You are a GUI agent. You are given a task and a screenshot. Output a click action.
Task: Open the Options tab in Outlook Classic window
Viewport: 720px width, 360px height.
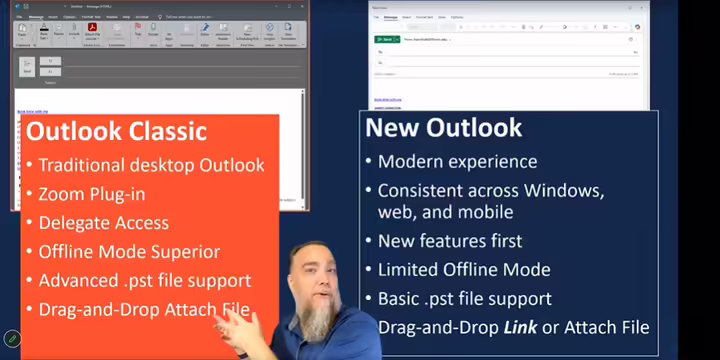(69, 17)
